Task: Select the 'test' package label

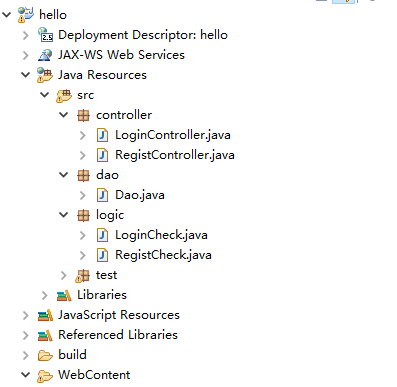Action: click(107, 275)
